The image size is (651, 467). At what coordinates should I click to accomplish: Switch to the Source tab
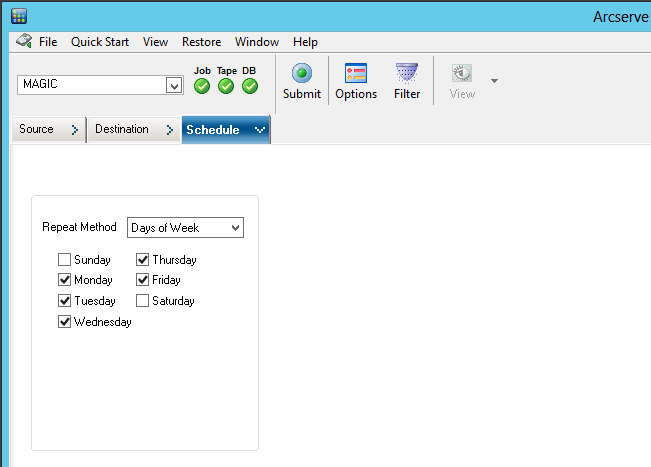(49, 130)
